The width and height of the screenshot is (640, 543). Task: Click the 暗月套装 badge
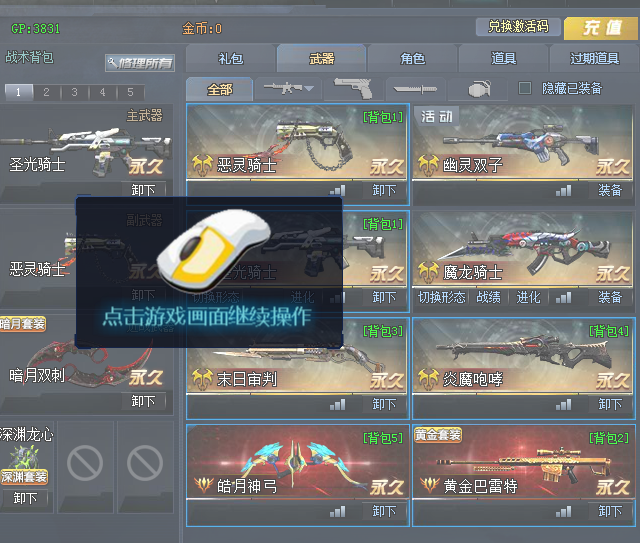coord(23,324)
